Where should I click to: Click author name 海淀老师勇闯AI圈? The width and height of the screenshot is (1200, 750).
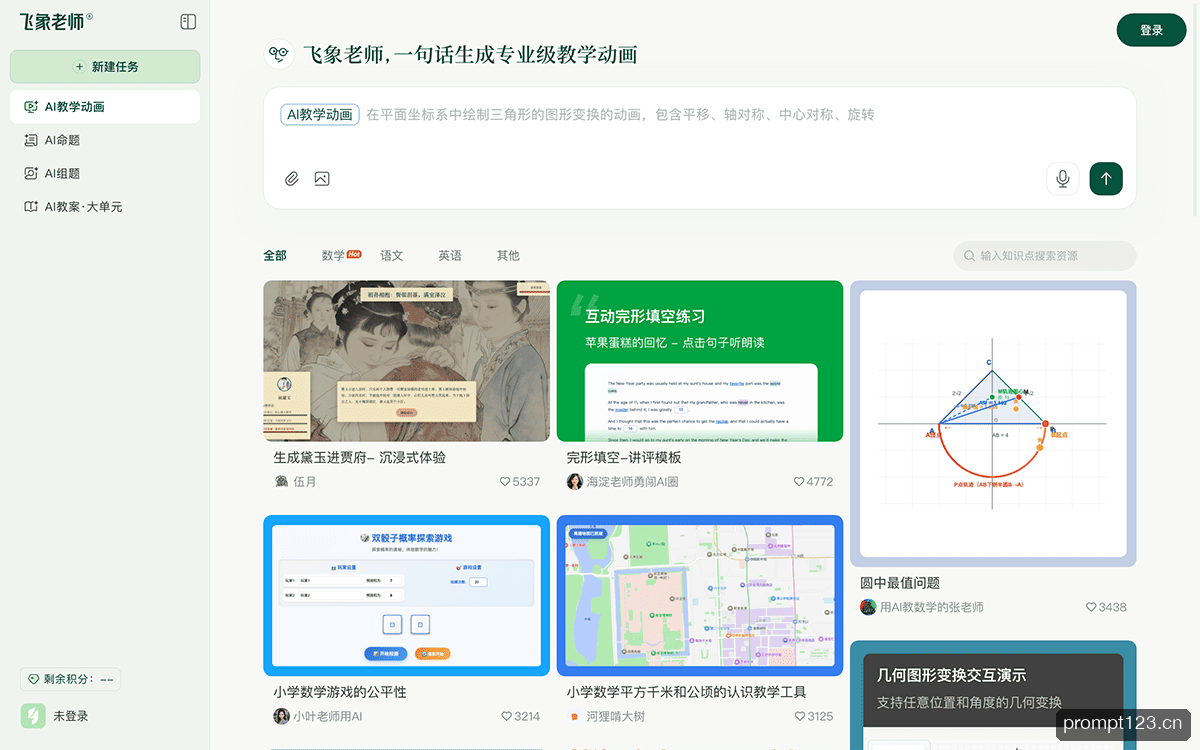(633, 482)
